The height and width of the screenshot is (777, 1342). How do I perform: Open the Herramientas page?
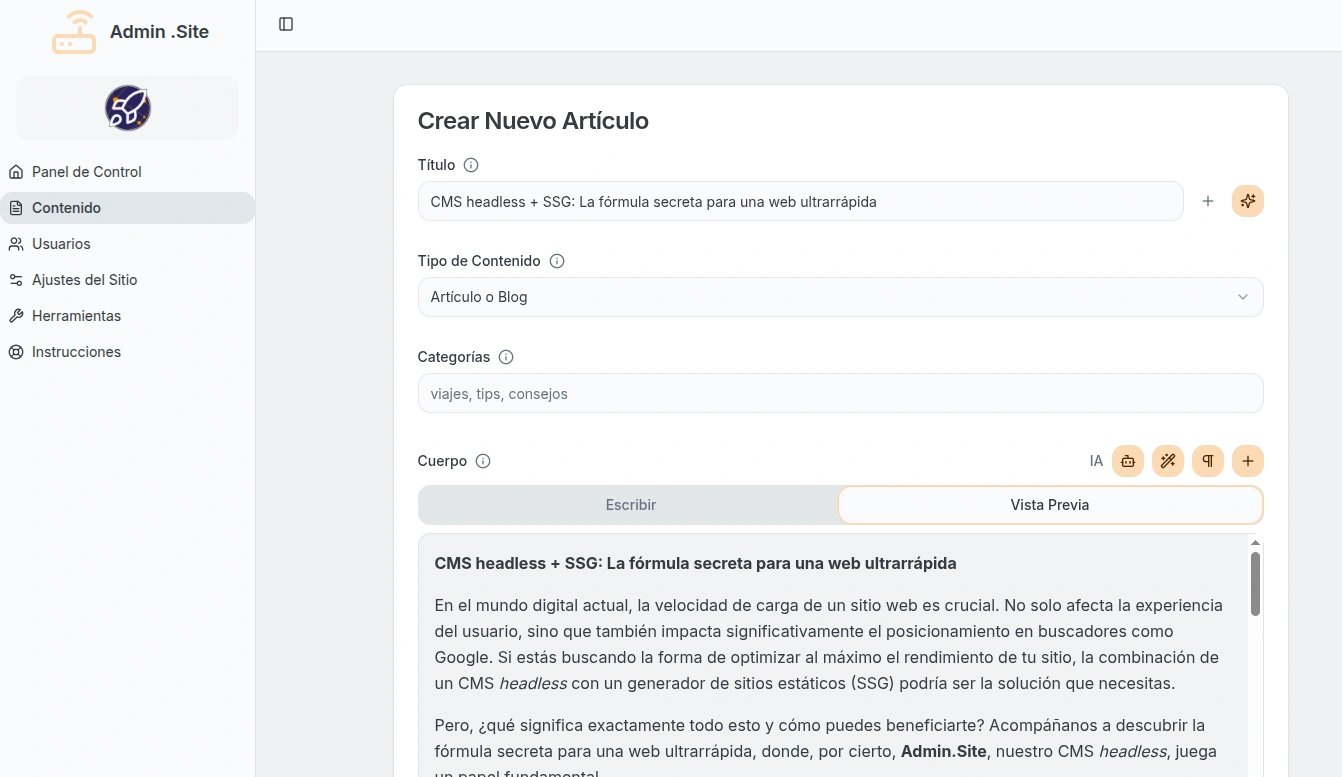[x=76, y=316]
